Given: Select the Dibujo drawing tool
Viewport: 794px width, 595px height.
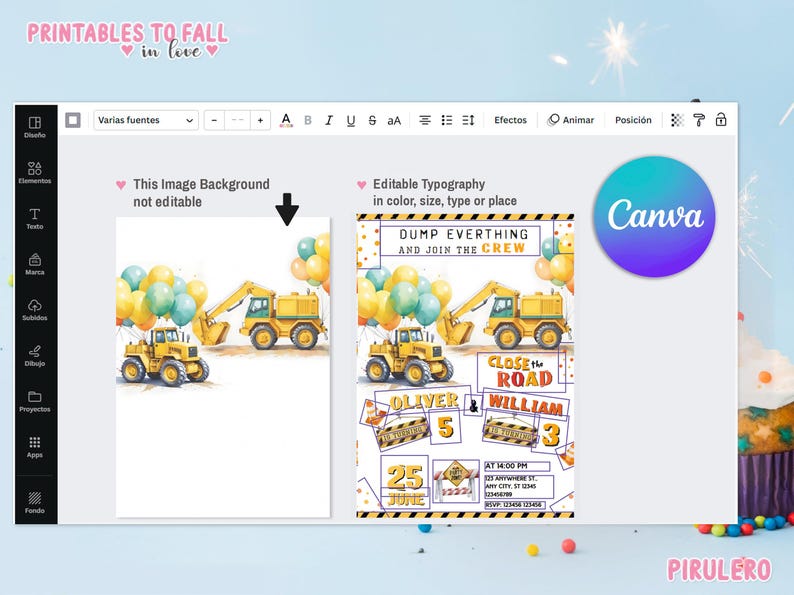Looking at the screenshot, I should click(34, 355).
